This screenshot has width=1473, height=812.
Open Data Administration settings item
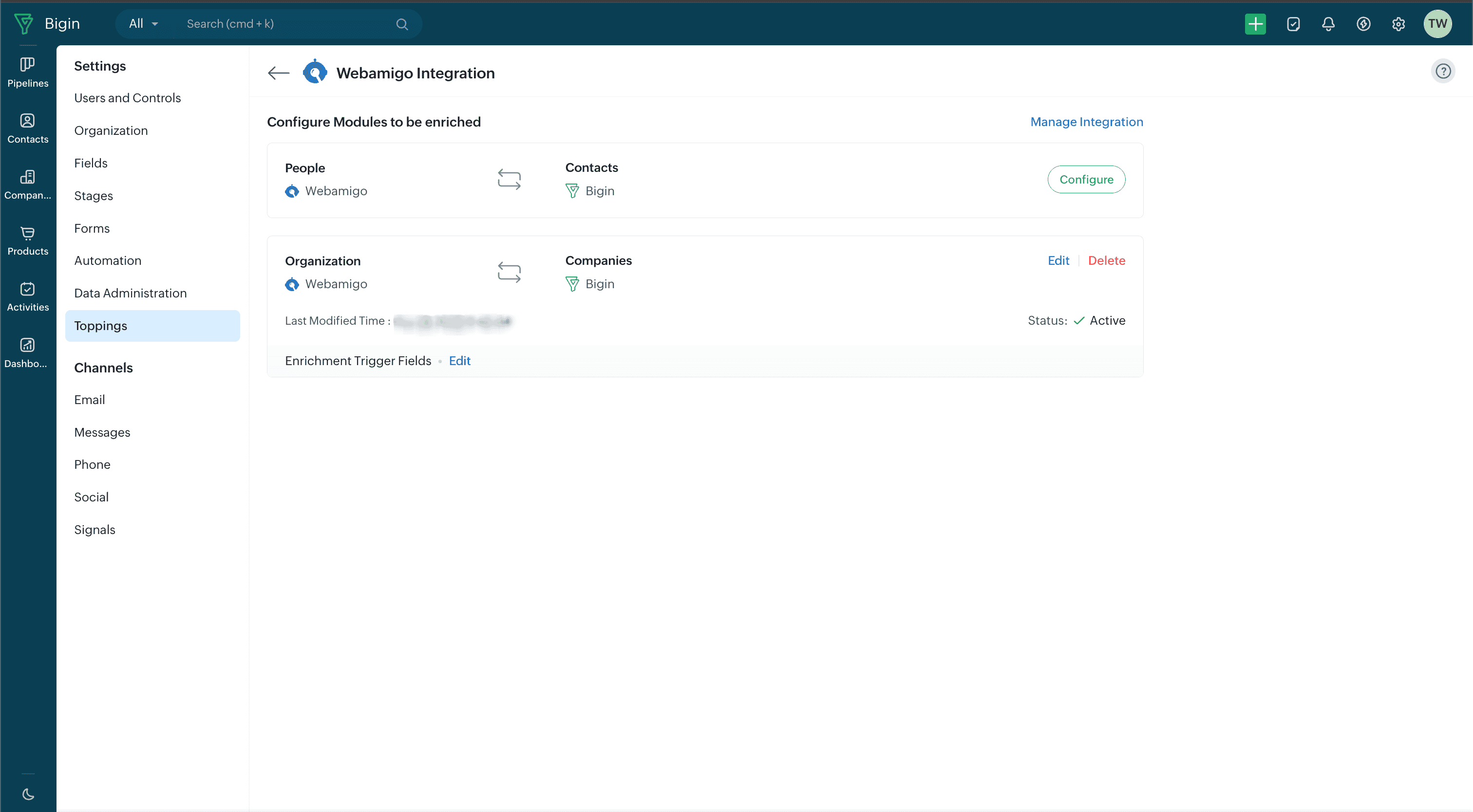(131, 293)
